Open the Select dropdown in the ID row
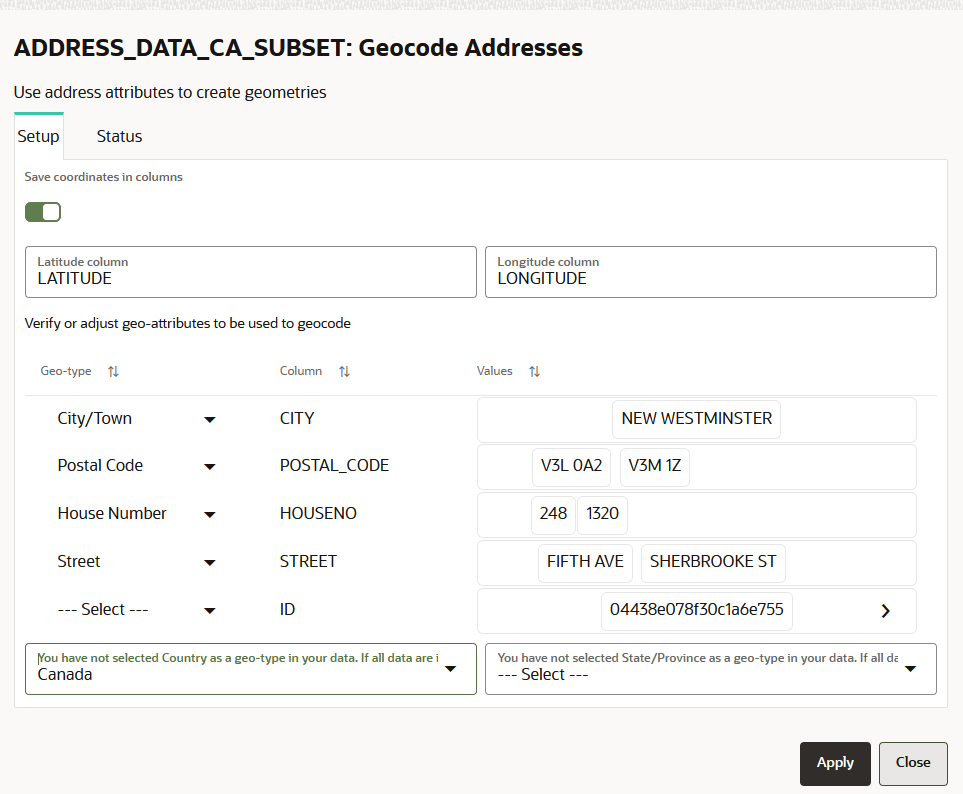963x794 pixels. 210,609
